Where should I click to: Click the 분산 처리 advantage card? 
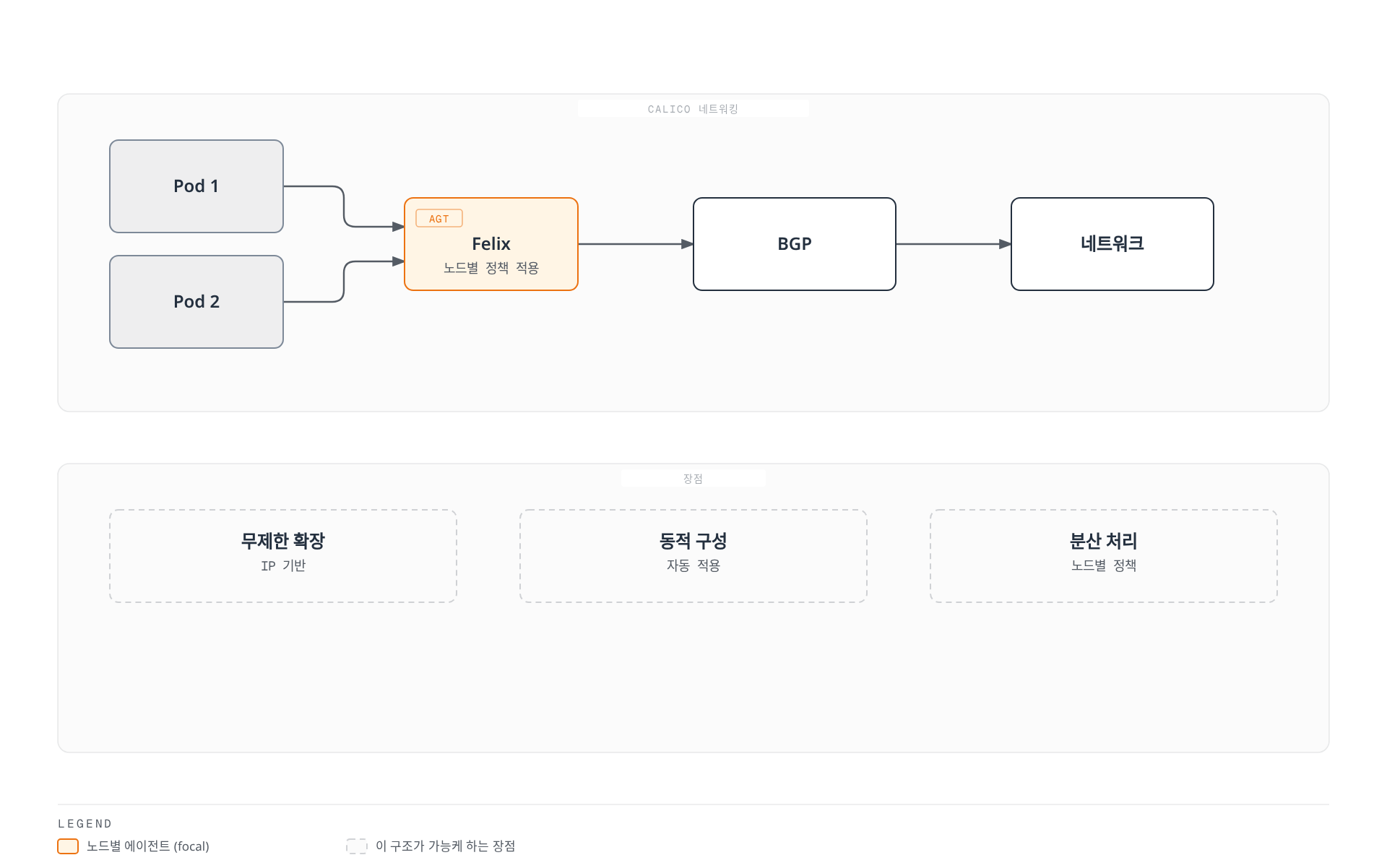(x=1104, y=556)
